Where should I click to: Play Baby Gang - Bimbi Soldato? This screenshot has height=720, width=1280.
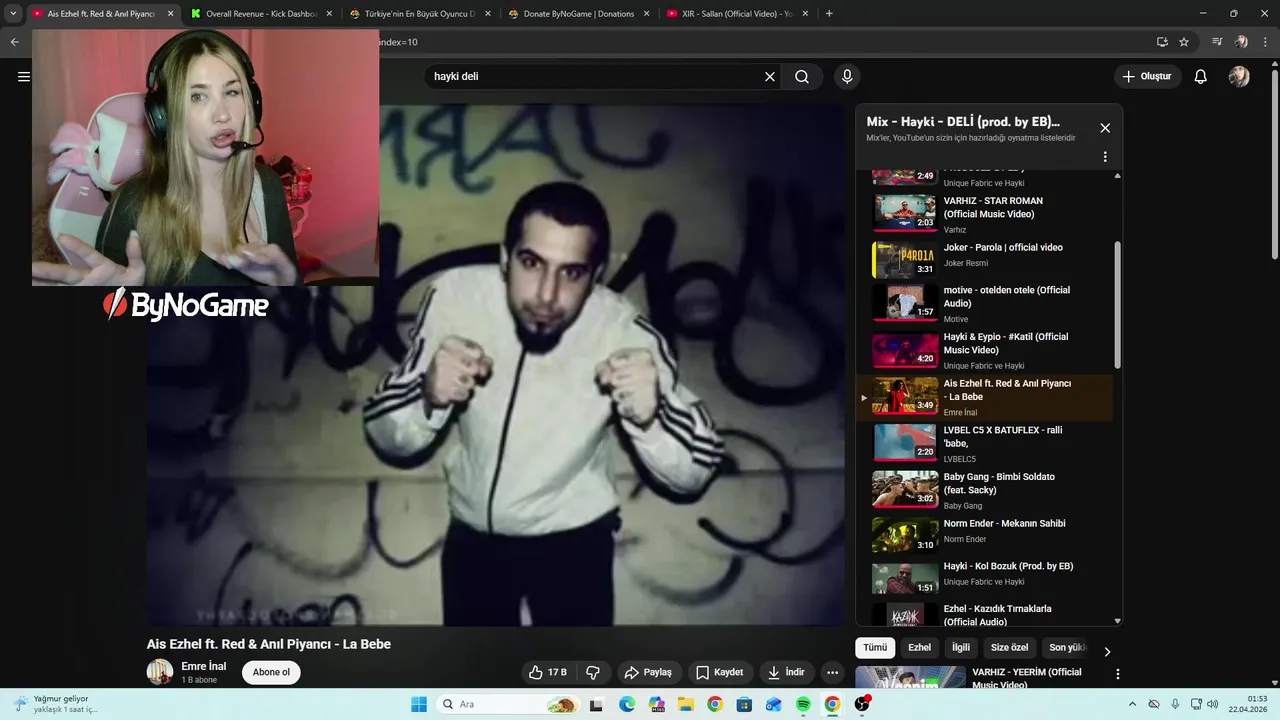[x=985, y=491]
